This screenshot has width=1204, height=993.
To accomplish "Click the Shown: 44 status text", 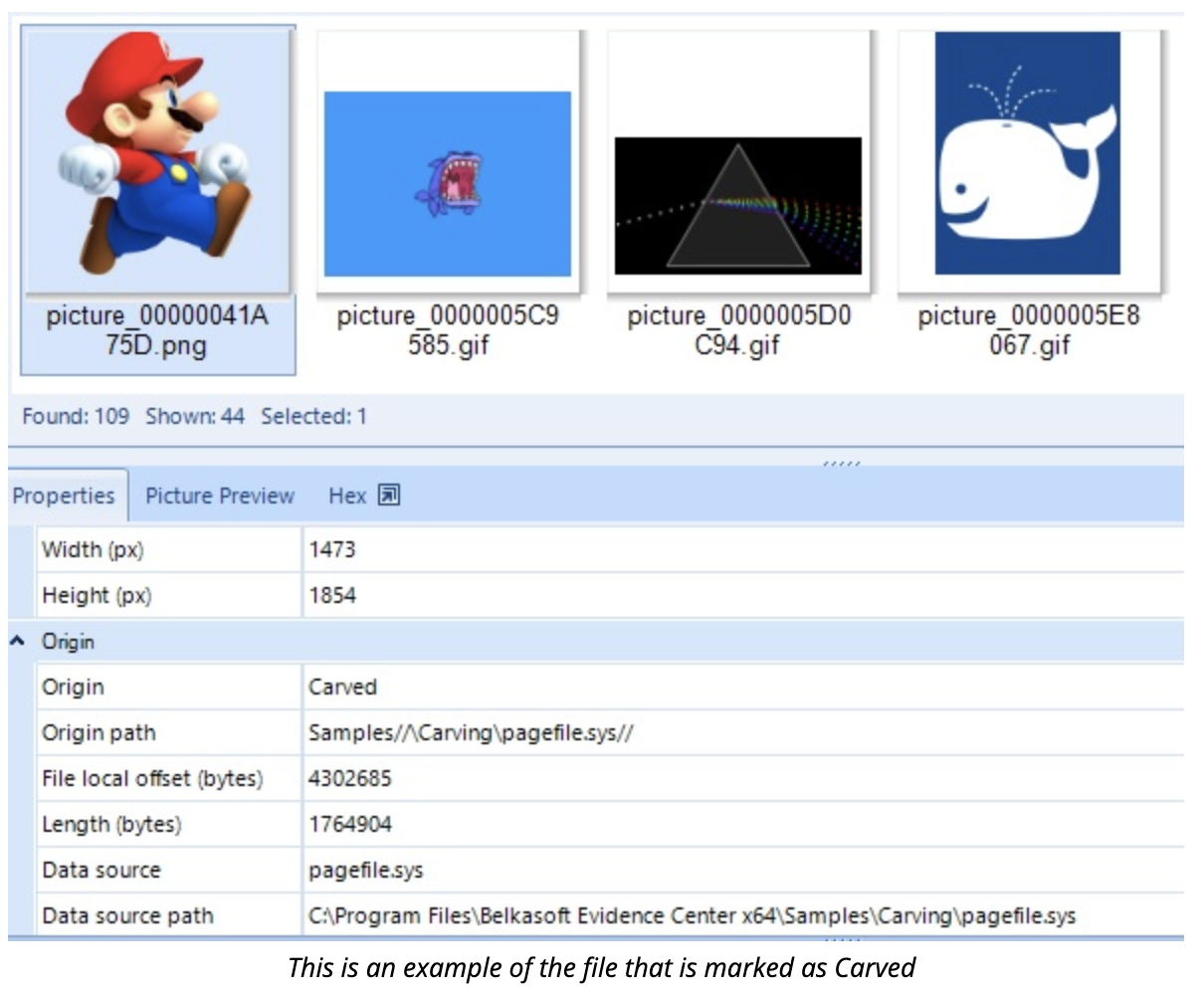I will coord(195,416).
